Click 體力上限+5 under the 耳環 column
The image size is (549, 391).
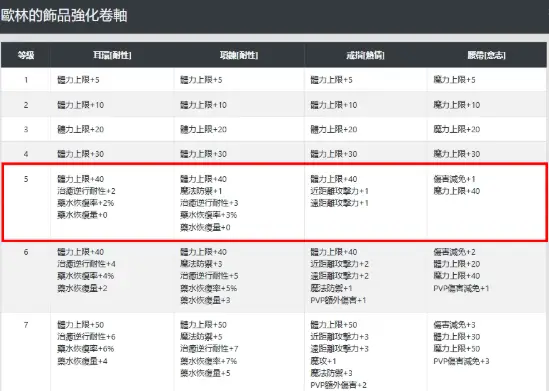tap(78, 80)
